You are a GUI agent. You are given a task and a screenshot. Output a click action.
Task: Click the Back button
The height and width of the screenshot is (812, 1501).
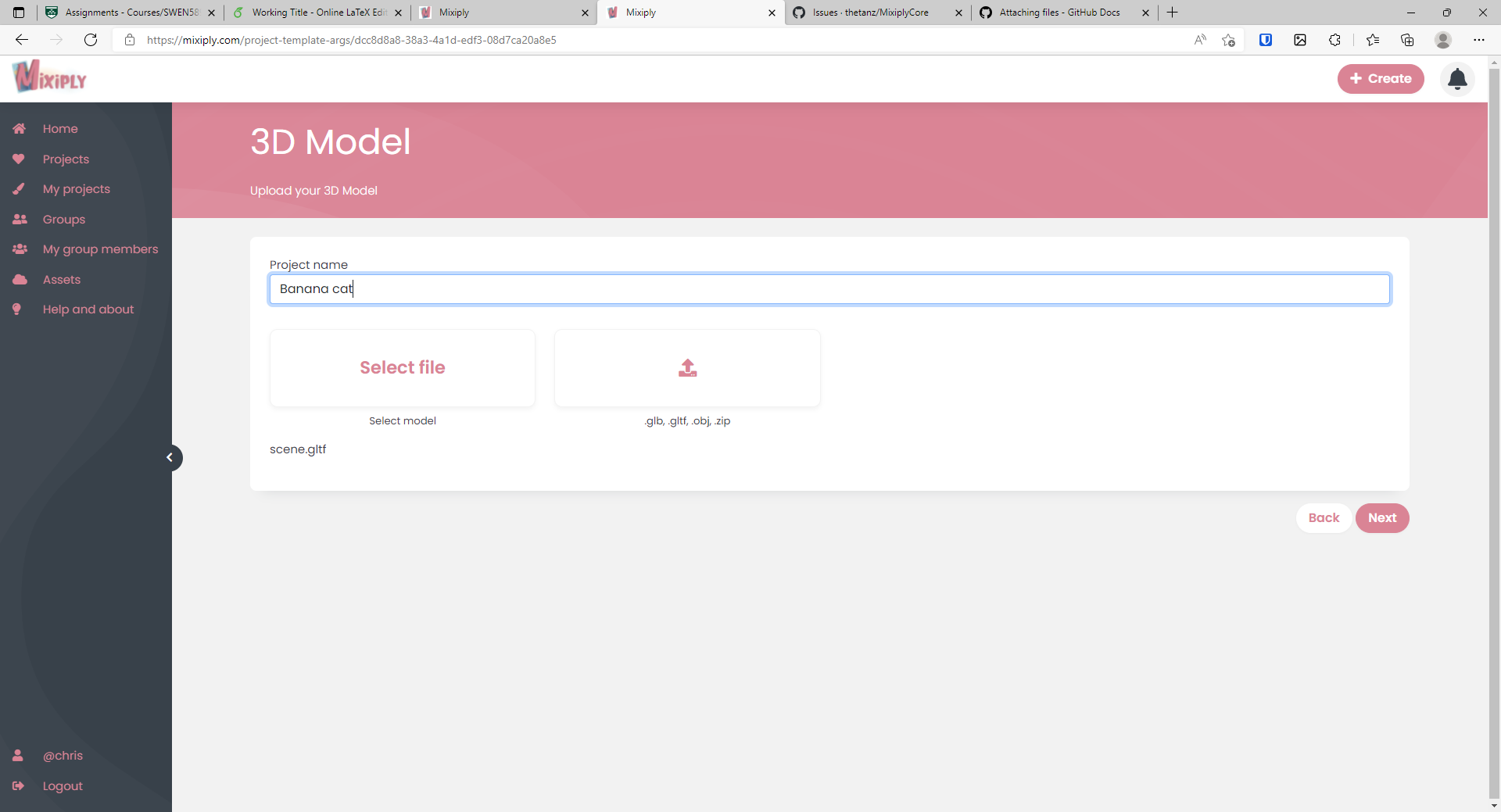coord(1324,518)
